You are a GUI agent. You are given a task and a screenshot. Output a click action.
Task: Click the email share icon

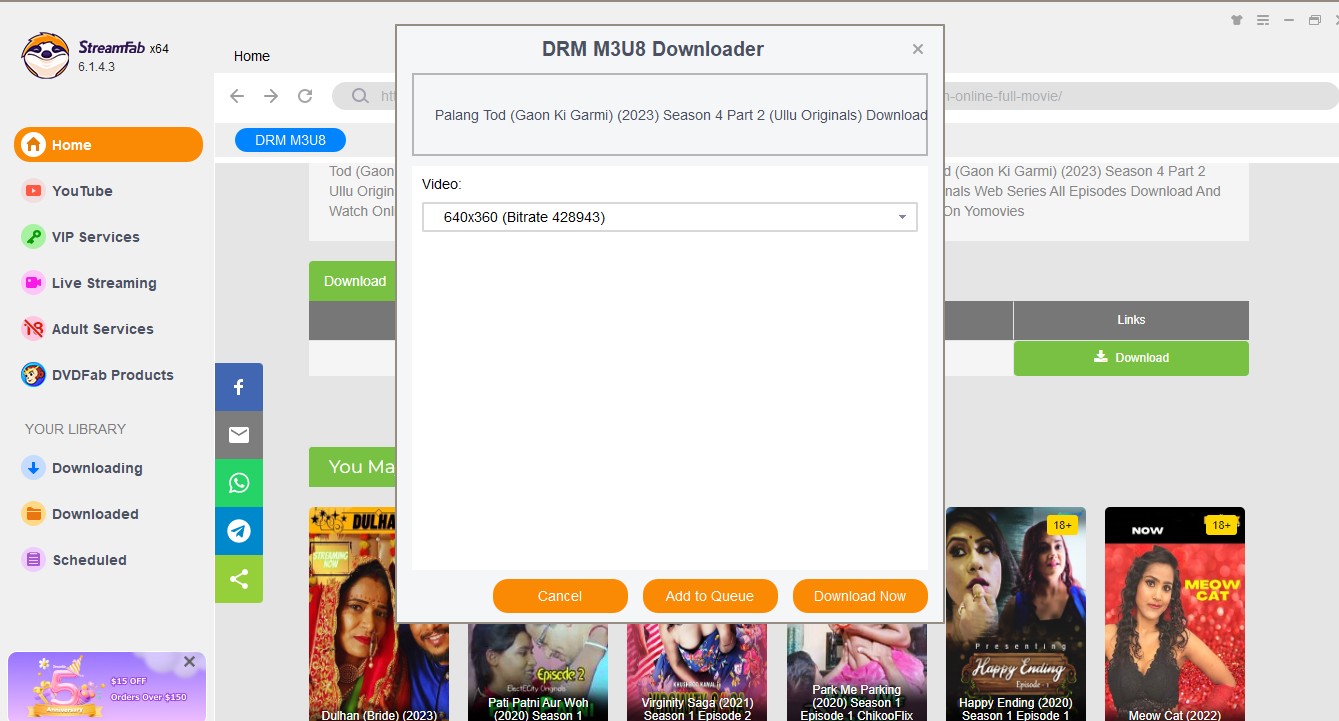[239, 435]
